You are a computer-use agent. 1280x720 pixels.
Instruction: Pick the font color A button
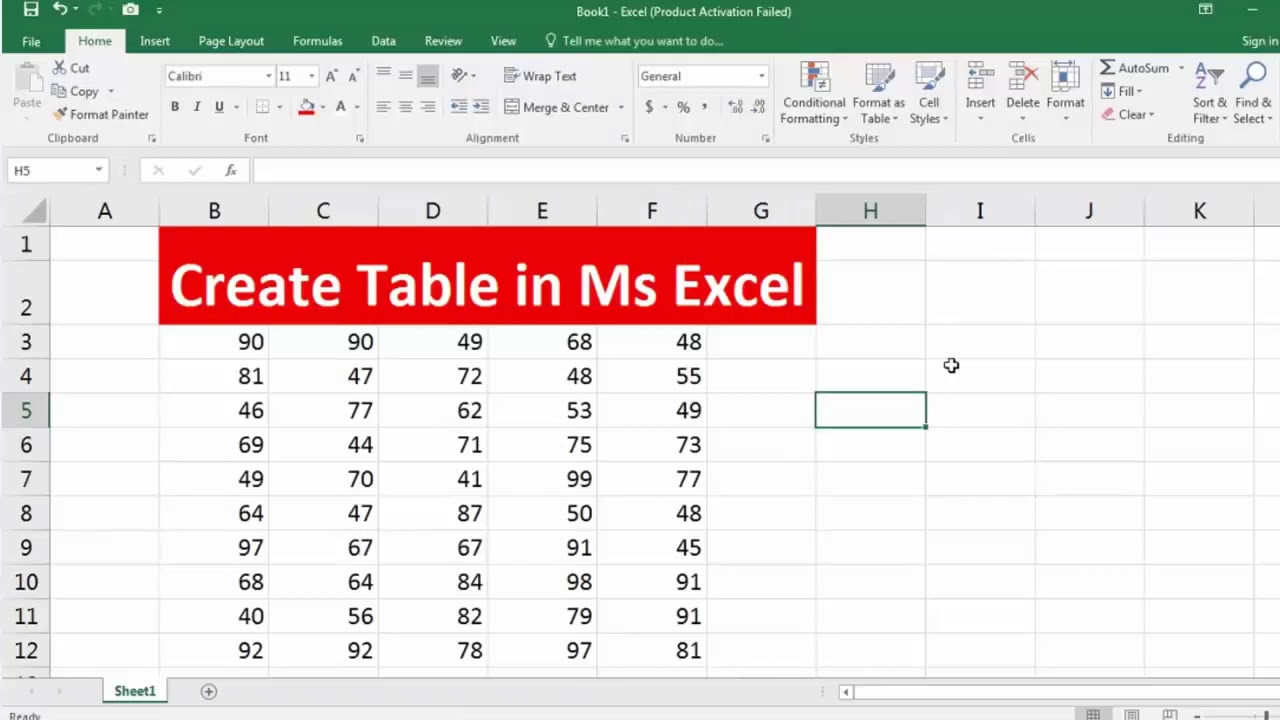tap(341, 107)
